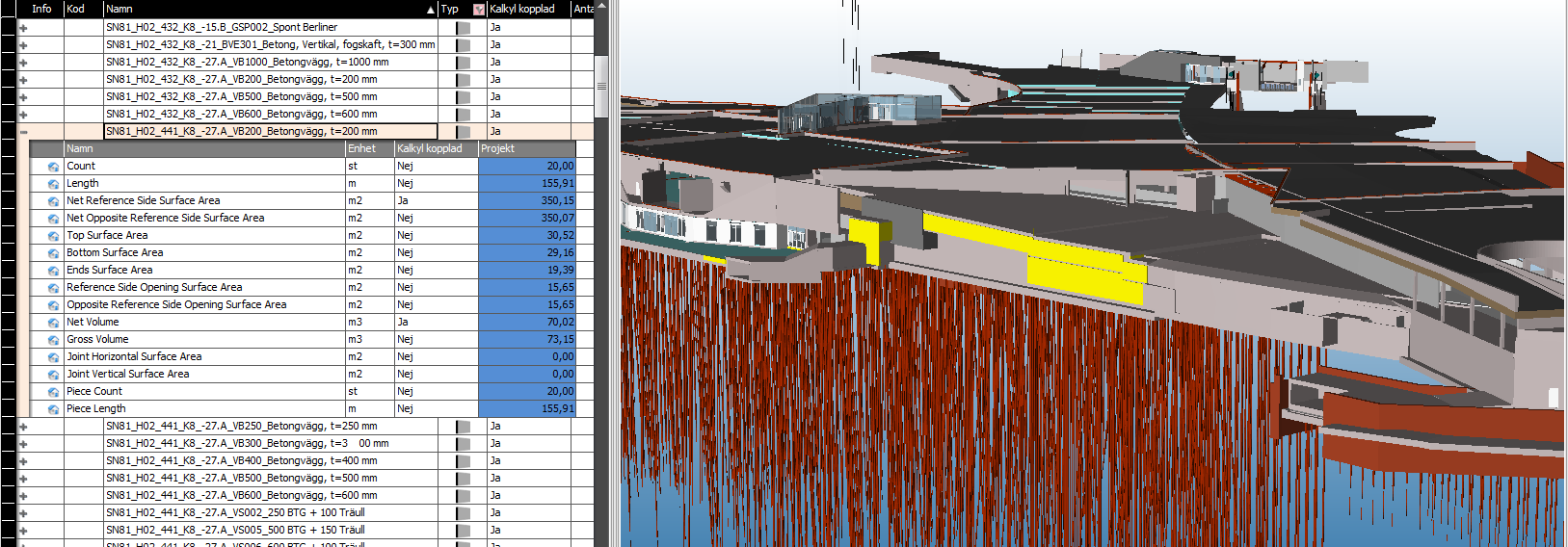Expand the 432 VB600 Betongvägg t=600 row
The height and width of the screenshot is (547, 1568).
click(23, 115)
